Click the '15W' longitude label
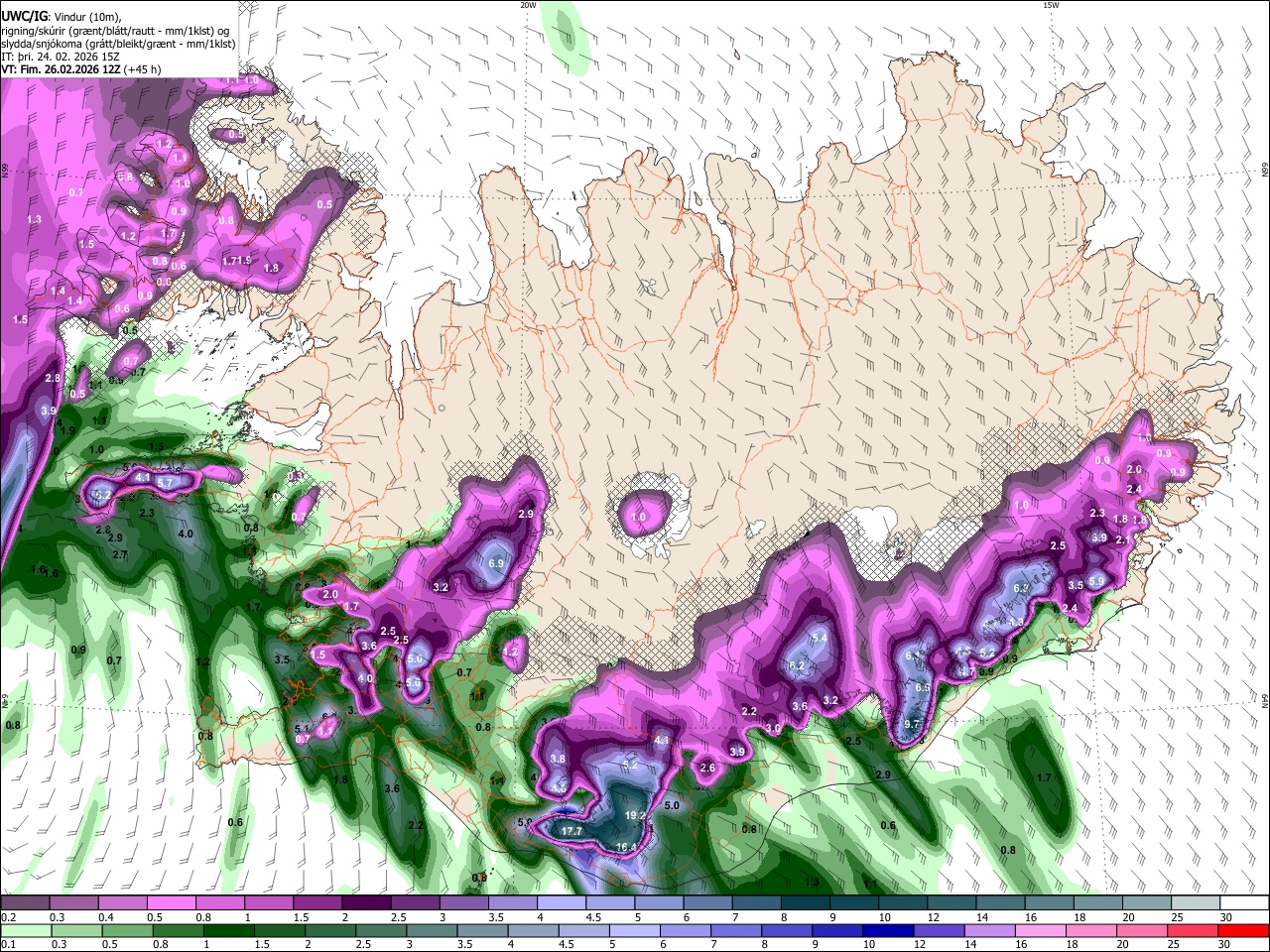1270x952 pixels. click(1051, 5)
